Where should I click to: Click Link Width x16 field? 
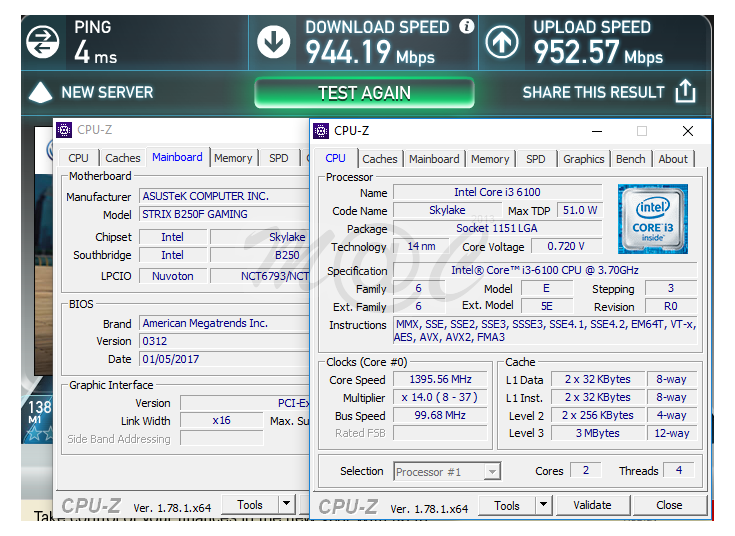coord(221,420)
